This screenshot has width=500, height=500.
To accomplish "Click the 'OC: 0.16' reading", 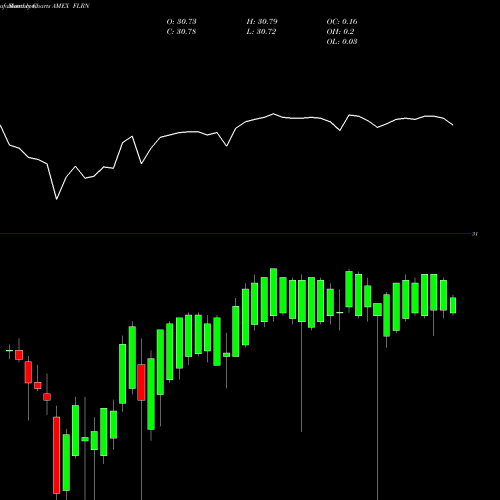I will coord(342,22).
